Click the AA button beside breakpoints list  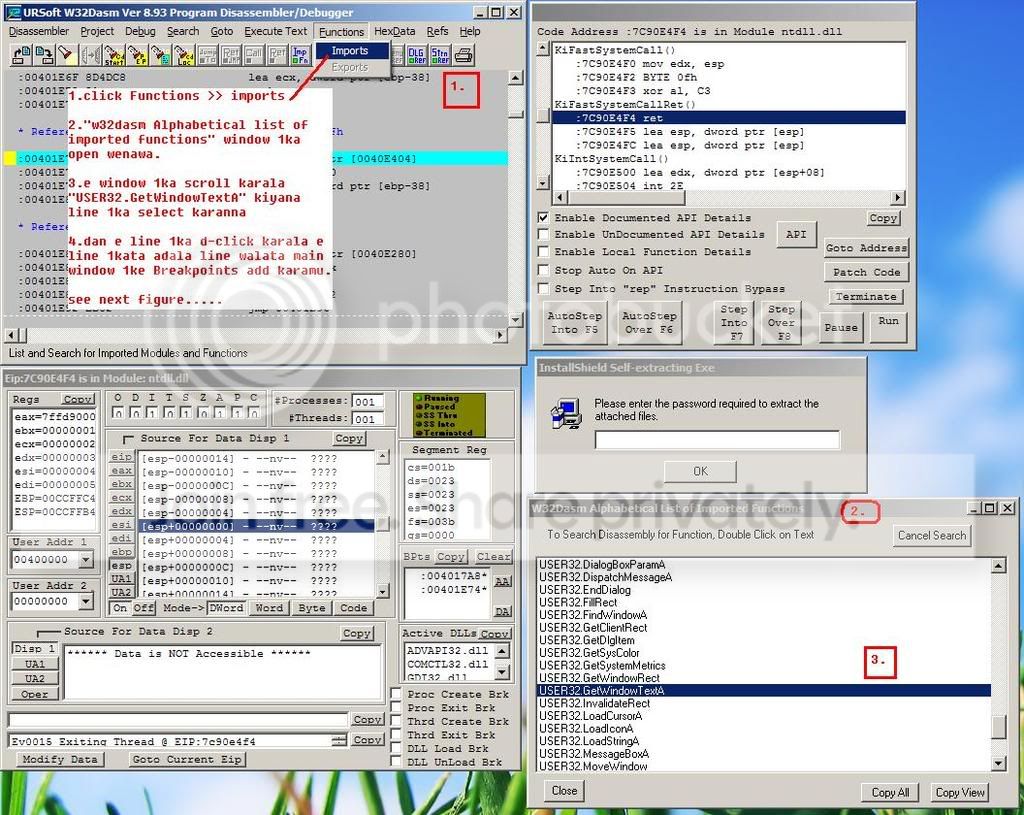[x=502, y=581]
